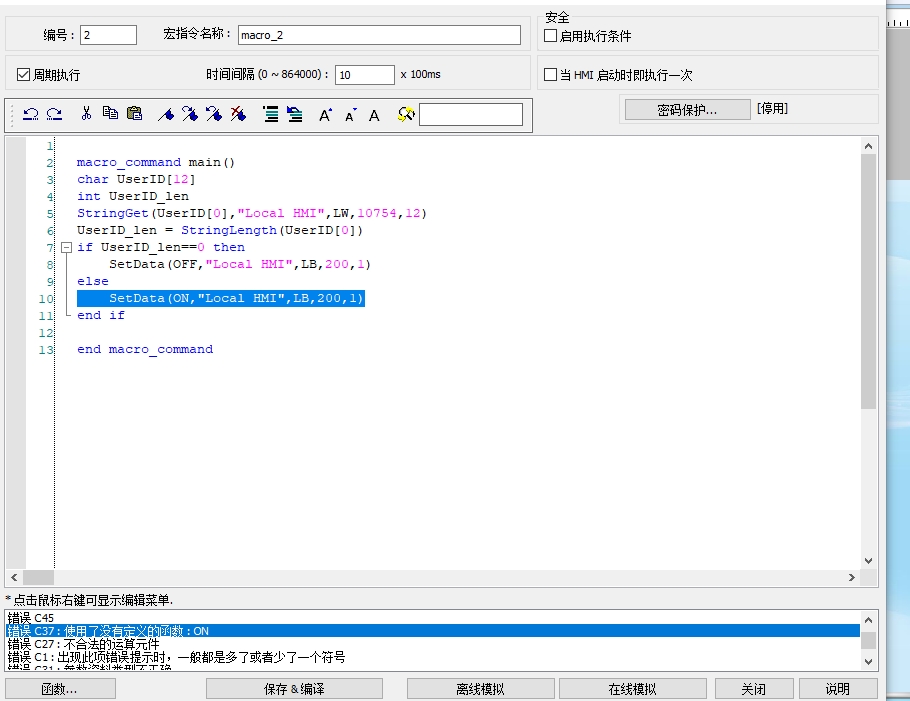Image resolution: width=910 pixels, height=701 pixels.
Task: Click the Paste clipboard icon
Action: [134, 115]
